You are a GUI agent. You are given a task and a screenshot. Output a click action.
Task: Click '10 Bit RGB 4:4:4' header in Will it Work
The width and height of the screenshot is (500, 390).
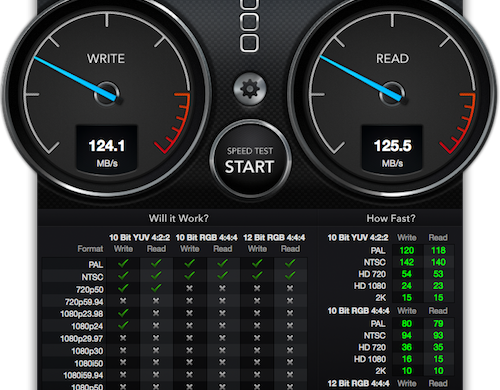coord(206,237)
